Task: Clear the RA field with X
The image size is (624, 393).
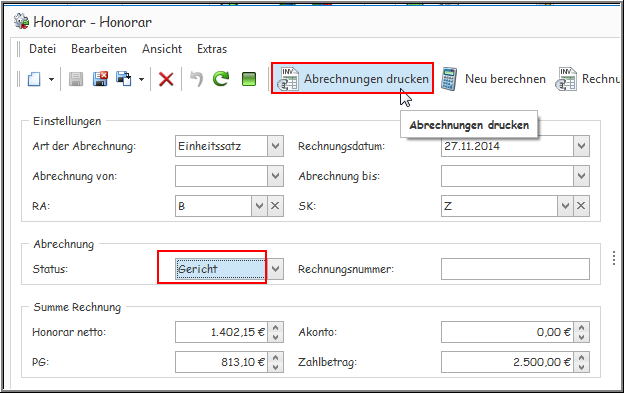Action: (x=275, y=206)
